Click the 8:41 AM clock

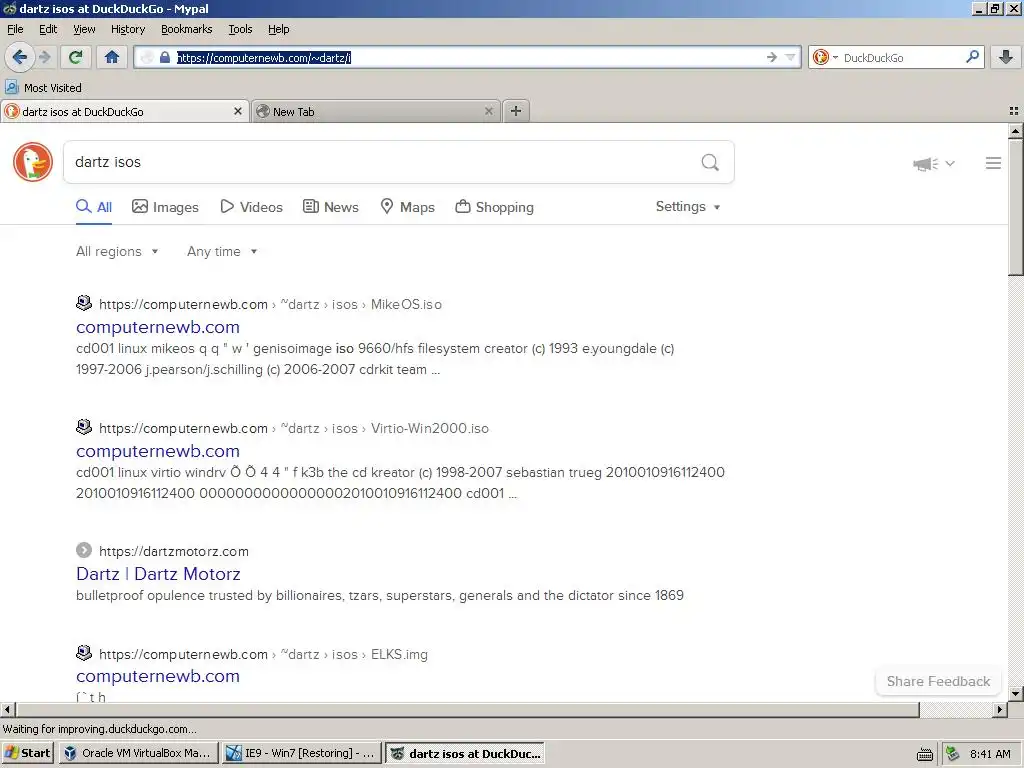click(x=990, y=754)
